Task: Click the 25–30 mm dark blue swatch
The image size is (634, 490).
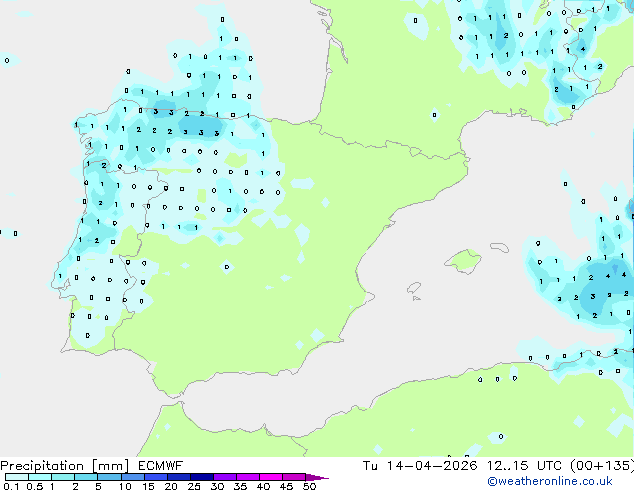Action: 201,477
